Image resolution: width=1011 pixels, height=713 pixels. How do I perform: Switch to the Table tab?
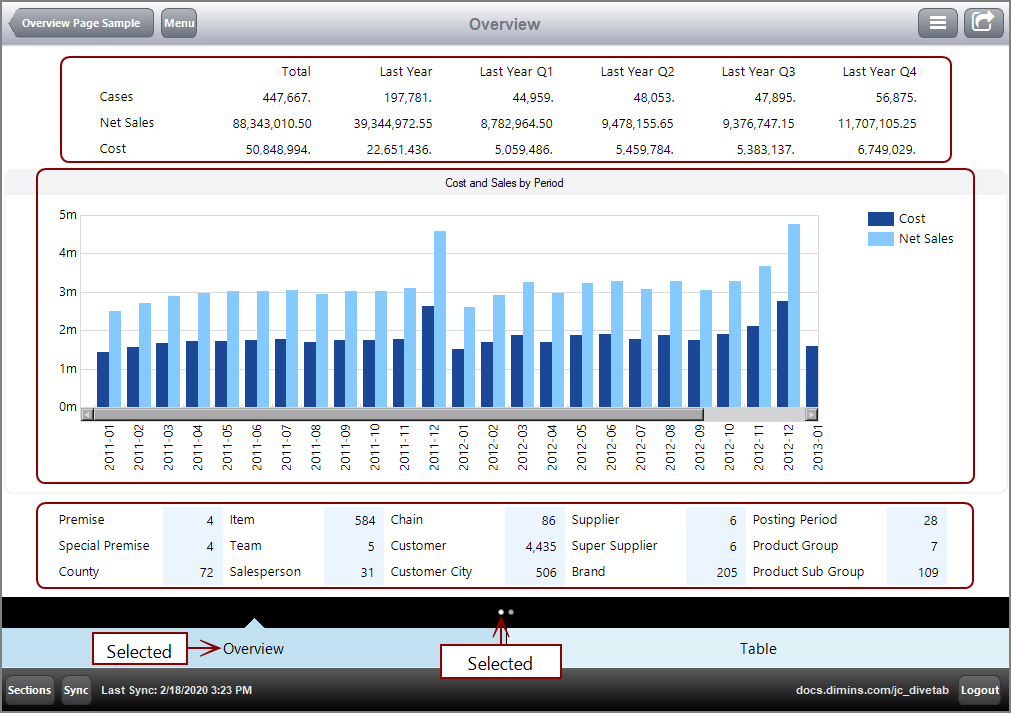(757, 648)
